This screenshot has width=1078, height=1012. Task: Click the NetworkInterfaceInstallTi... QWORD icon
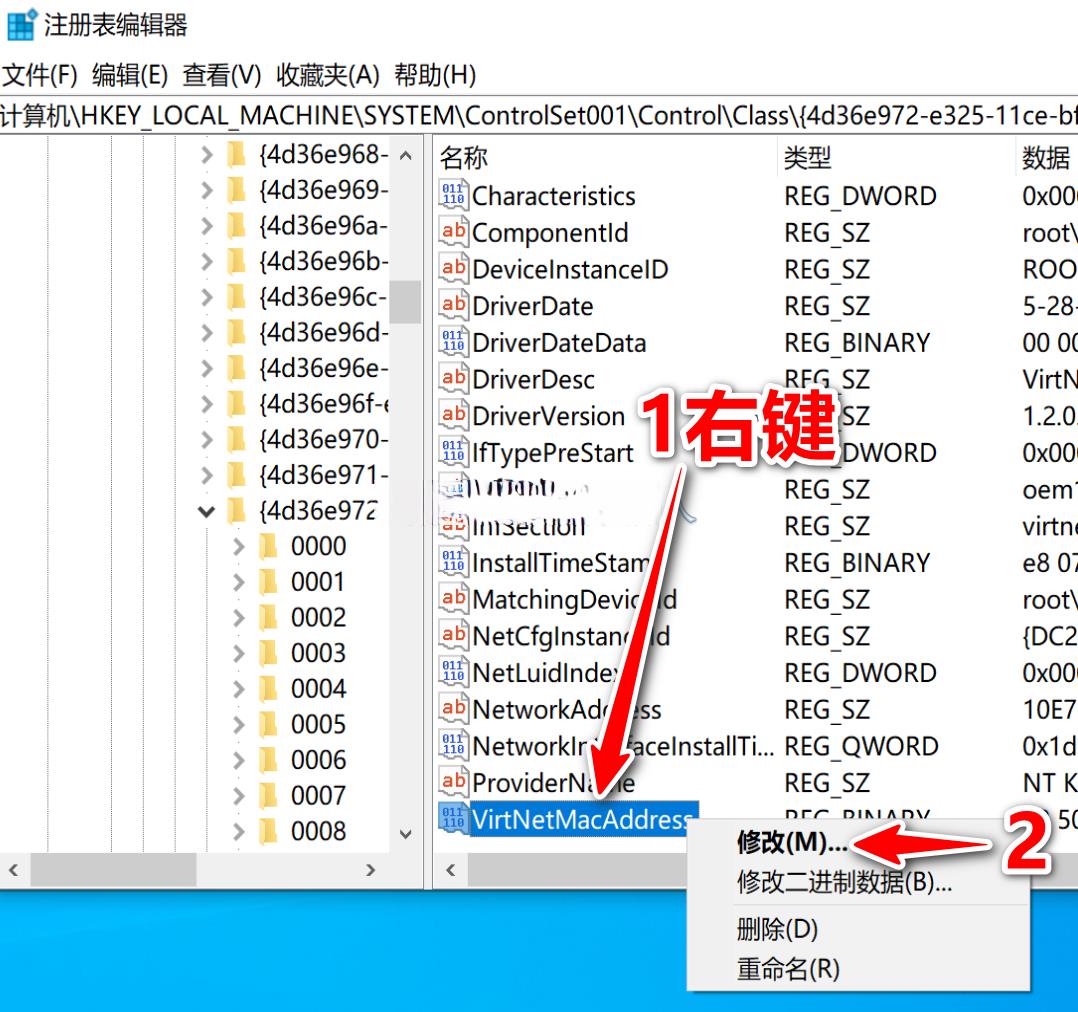click(x=453, y=745)
